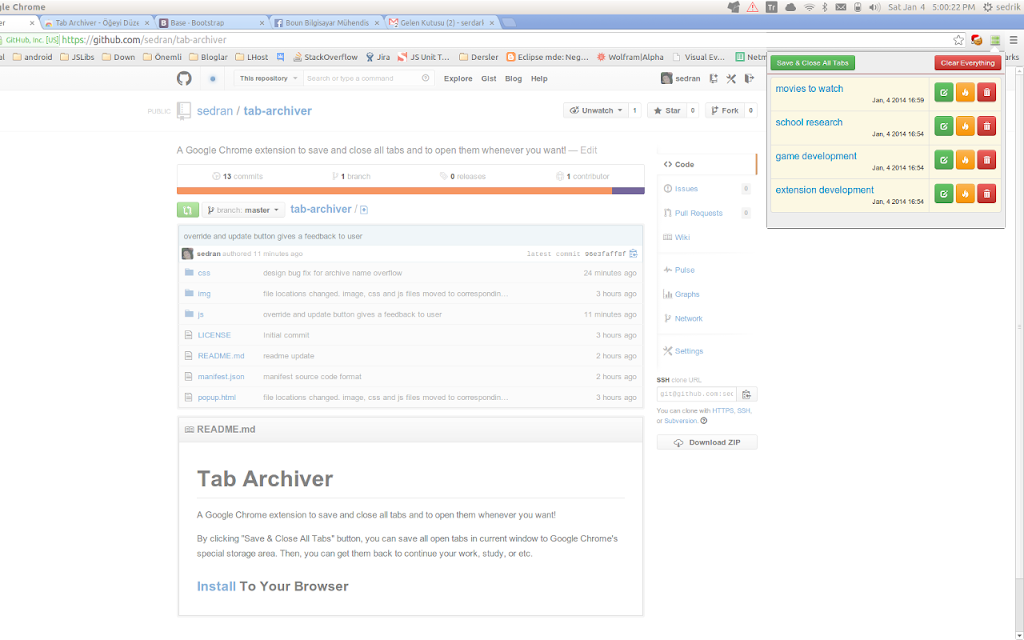The height and width of the screenshot is (640, 1024).
Task: Star the repository
Action: pyautogui.click(x=667, y=110)
